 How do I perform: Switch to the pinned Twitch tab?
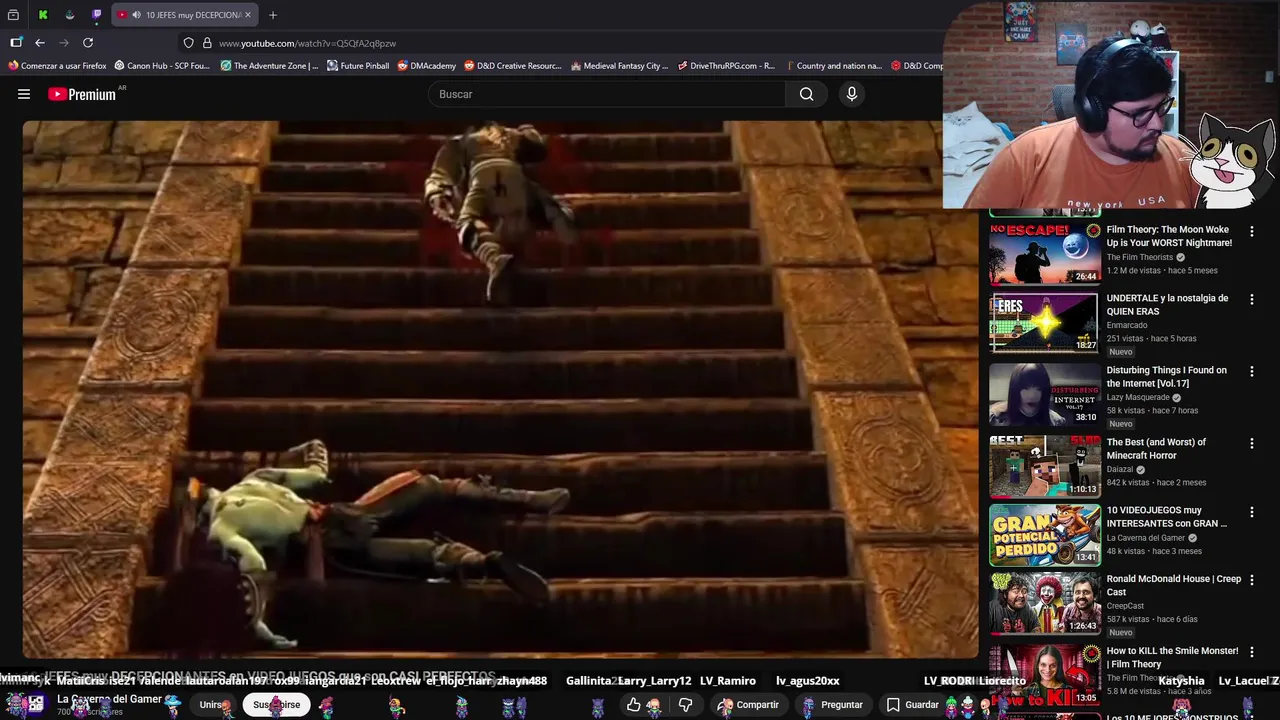pyautogui.click(x=97, y=15)
